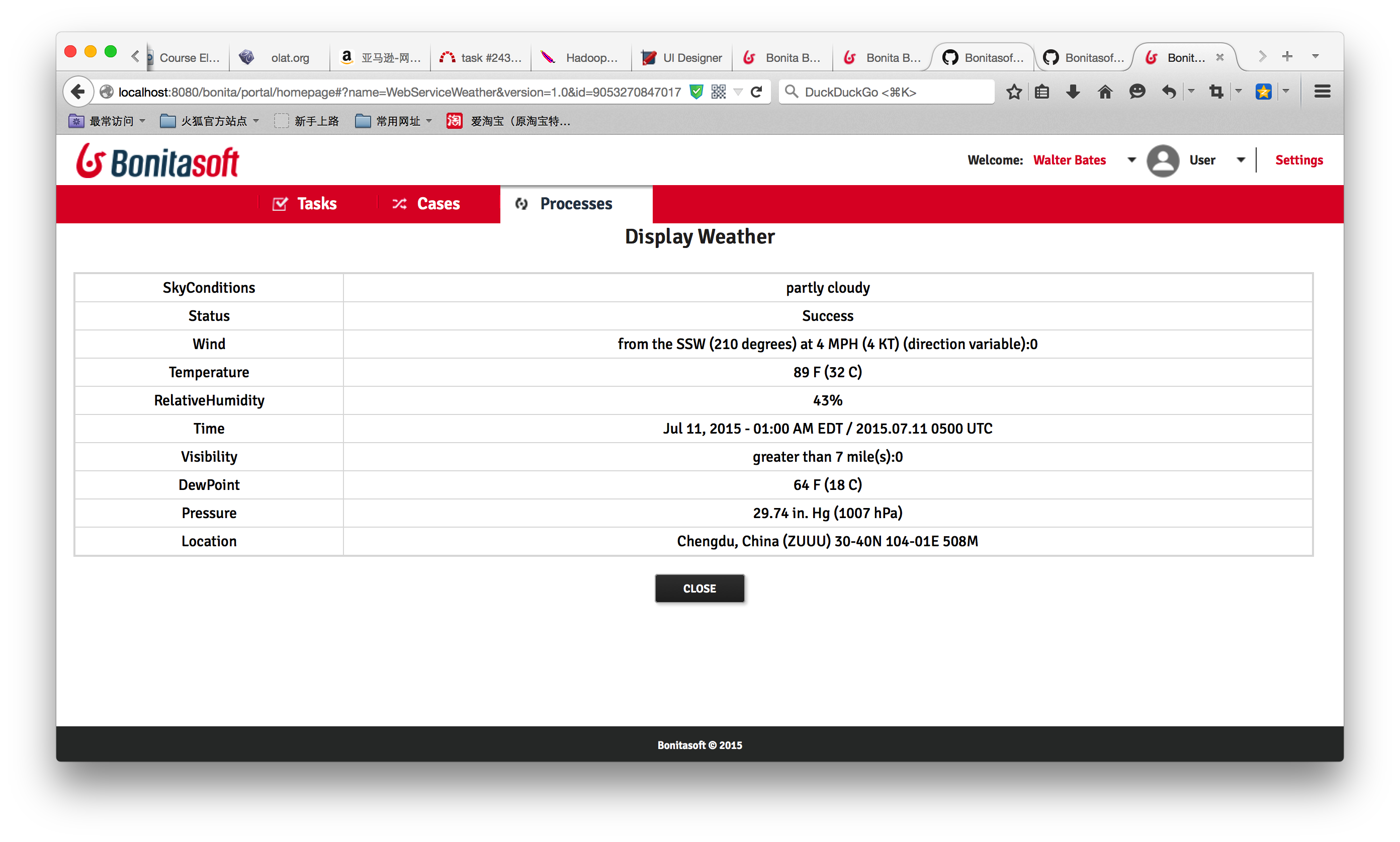1400x842 pixels.
Task: Expand the Walter Bates dropdown arrow
Action: 1131,160
